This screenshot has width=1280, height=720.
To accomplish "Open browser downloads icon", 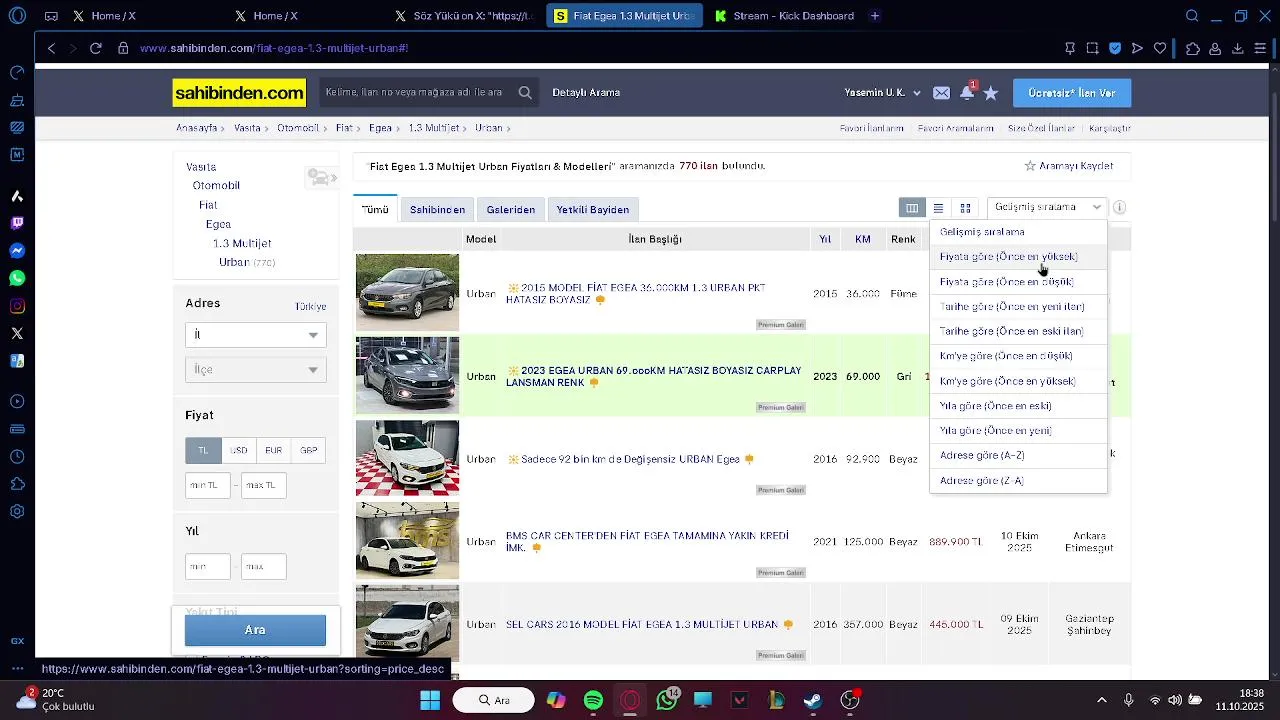I will 1237,48.
